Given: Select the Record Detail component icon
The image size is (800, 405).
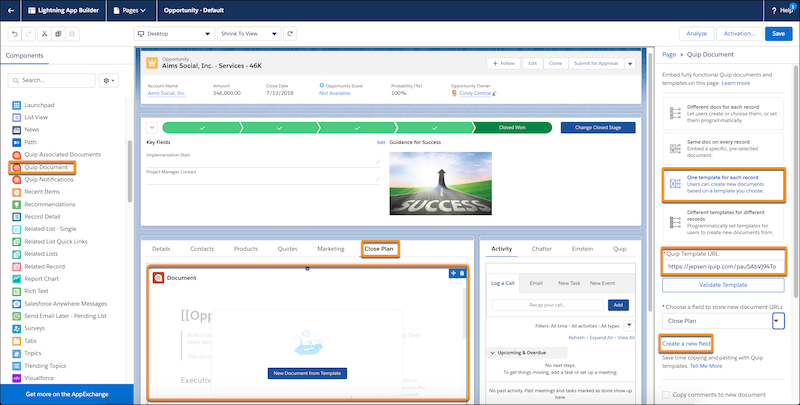Looking at the screenshot, I should coord(16,217).
